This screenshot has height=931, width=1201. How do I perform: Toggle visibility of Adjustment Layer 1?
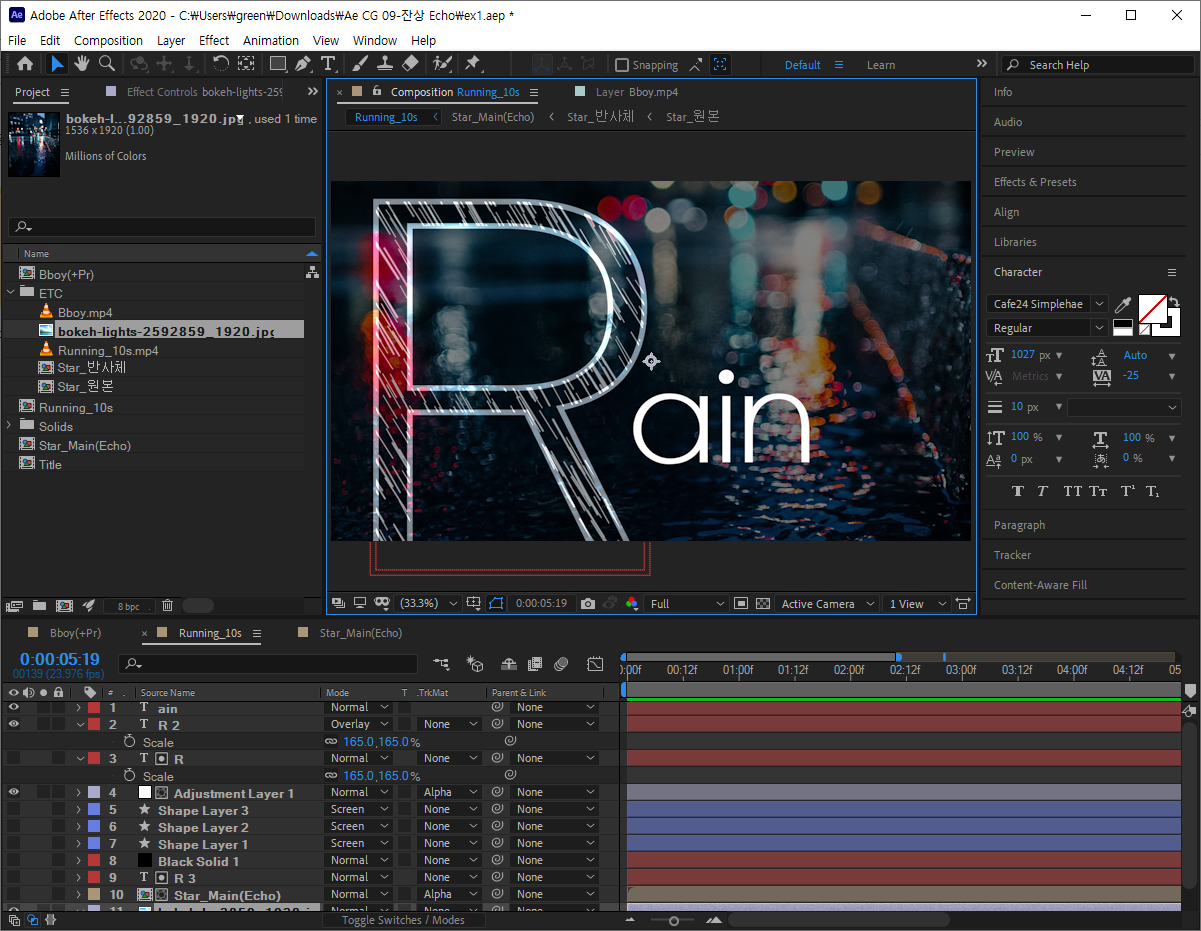(14, 792)
